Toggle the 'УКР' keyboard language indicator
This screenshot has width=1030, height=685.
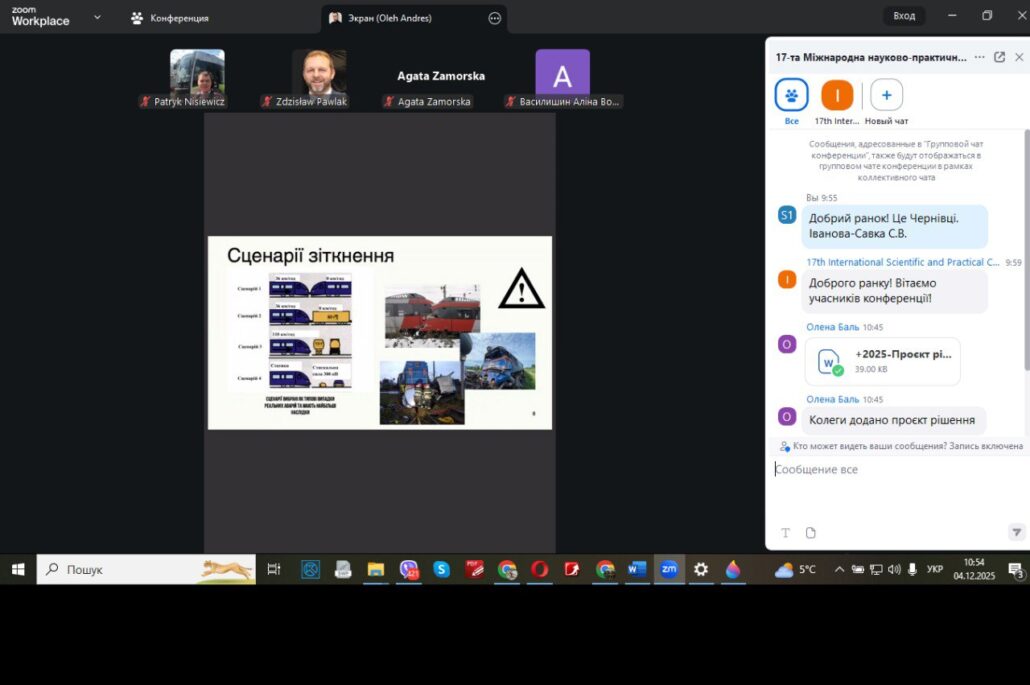[x=934, y=569]
